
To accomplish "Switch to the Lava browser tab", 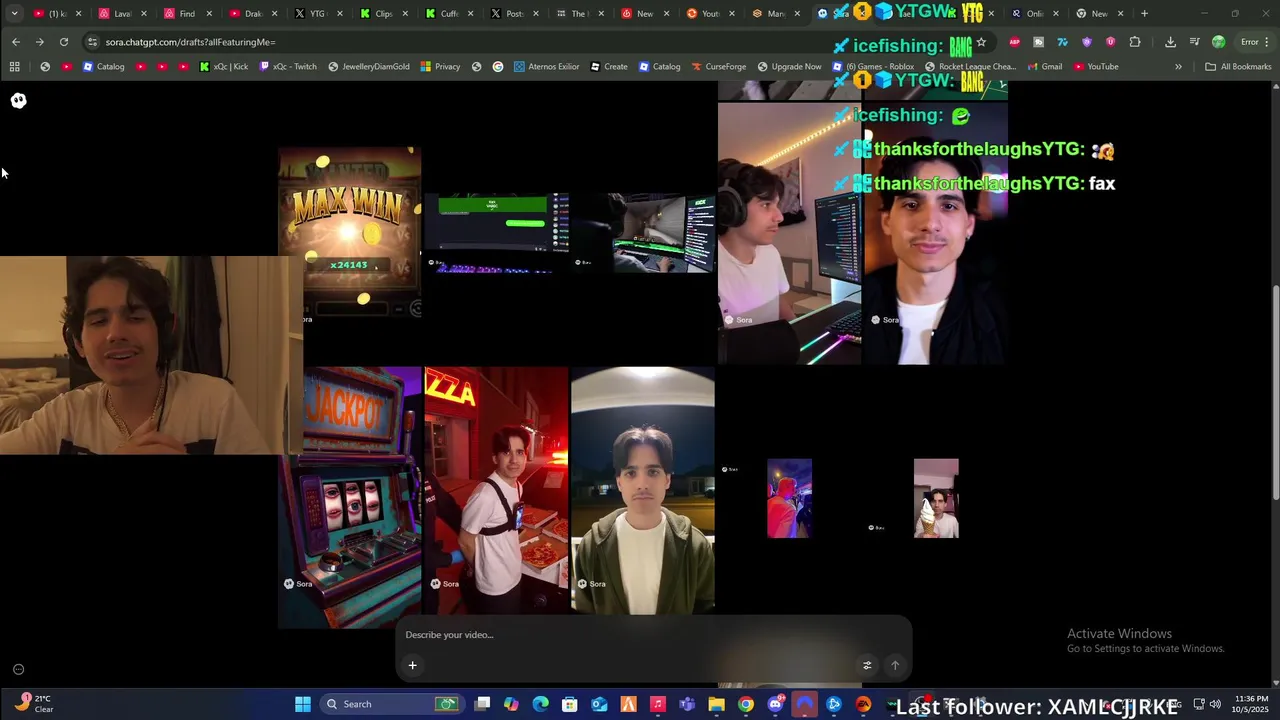I will point(123,13).
